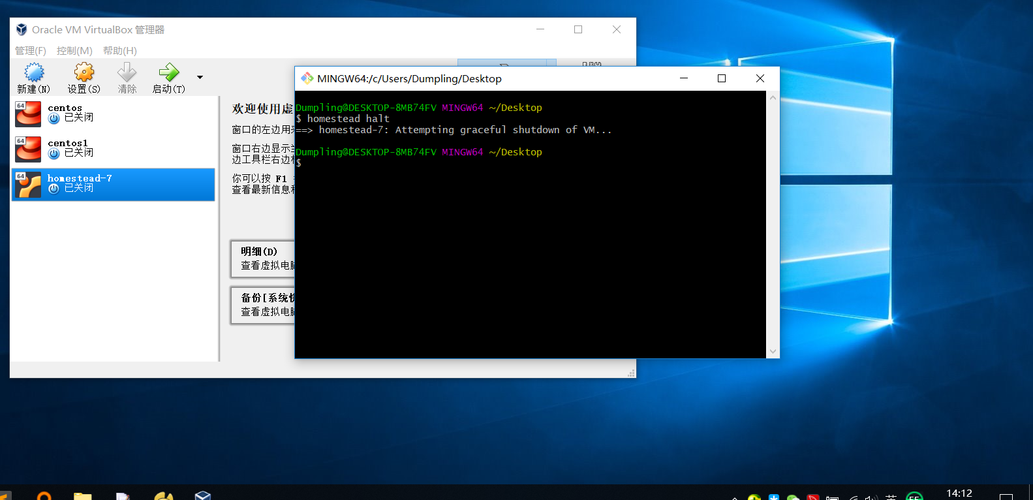
Task: Click the VirtualBox icon on the taskbar
Action: 202,495
